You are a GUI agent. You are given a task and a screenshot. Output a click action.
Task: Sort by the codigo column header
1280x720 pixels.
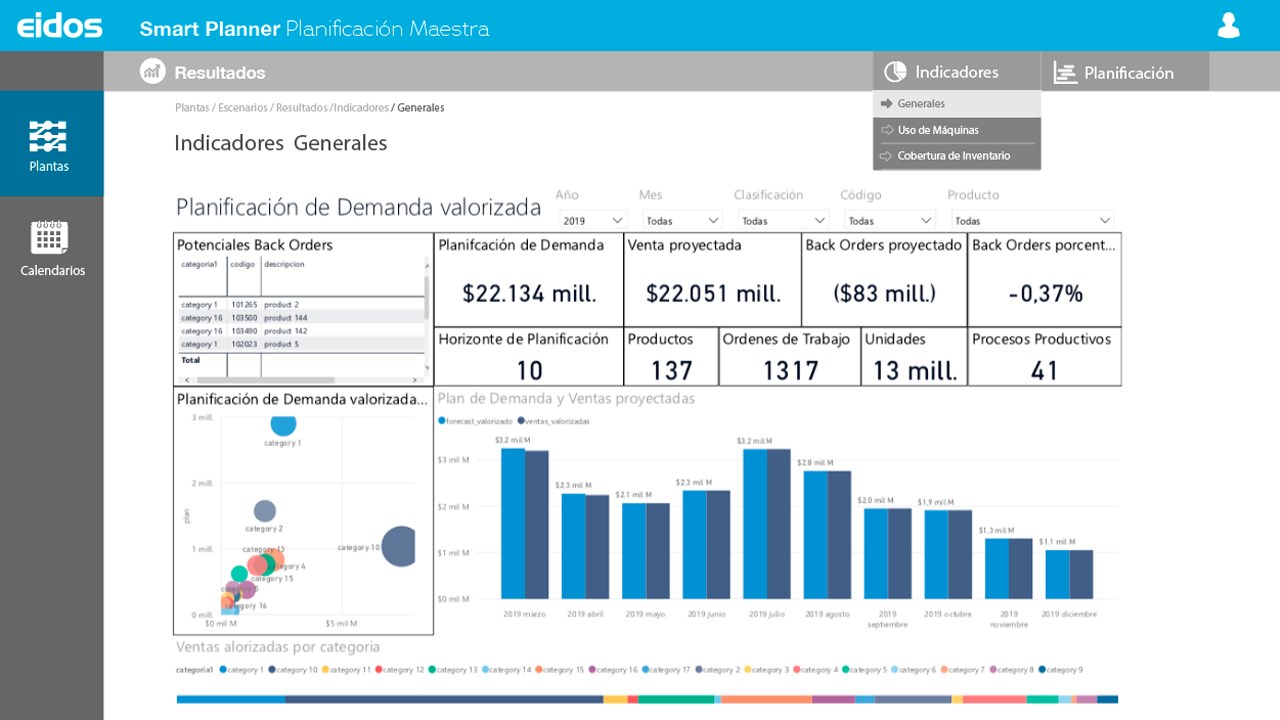[243, 265]
